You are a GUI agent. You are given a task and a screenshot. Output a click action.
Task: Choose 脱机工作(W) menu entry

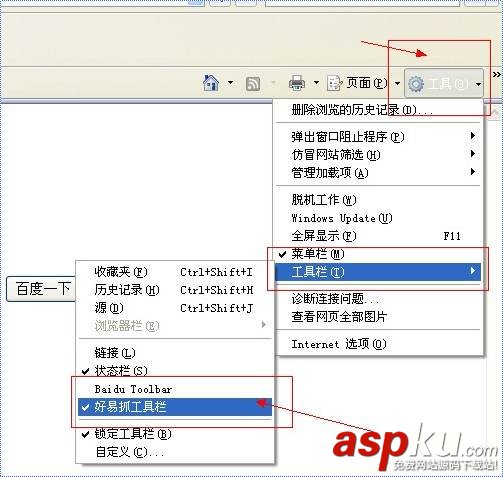coord(378,200)
